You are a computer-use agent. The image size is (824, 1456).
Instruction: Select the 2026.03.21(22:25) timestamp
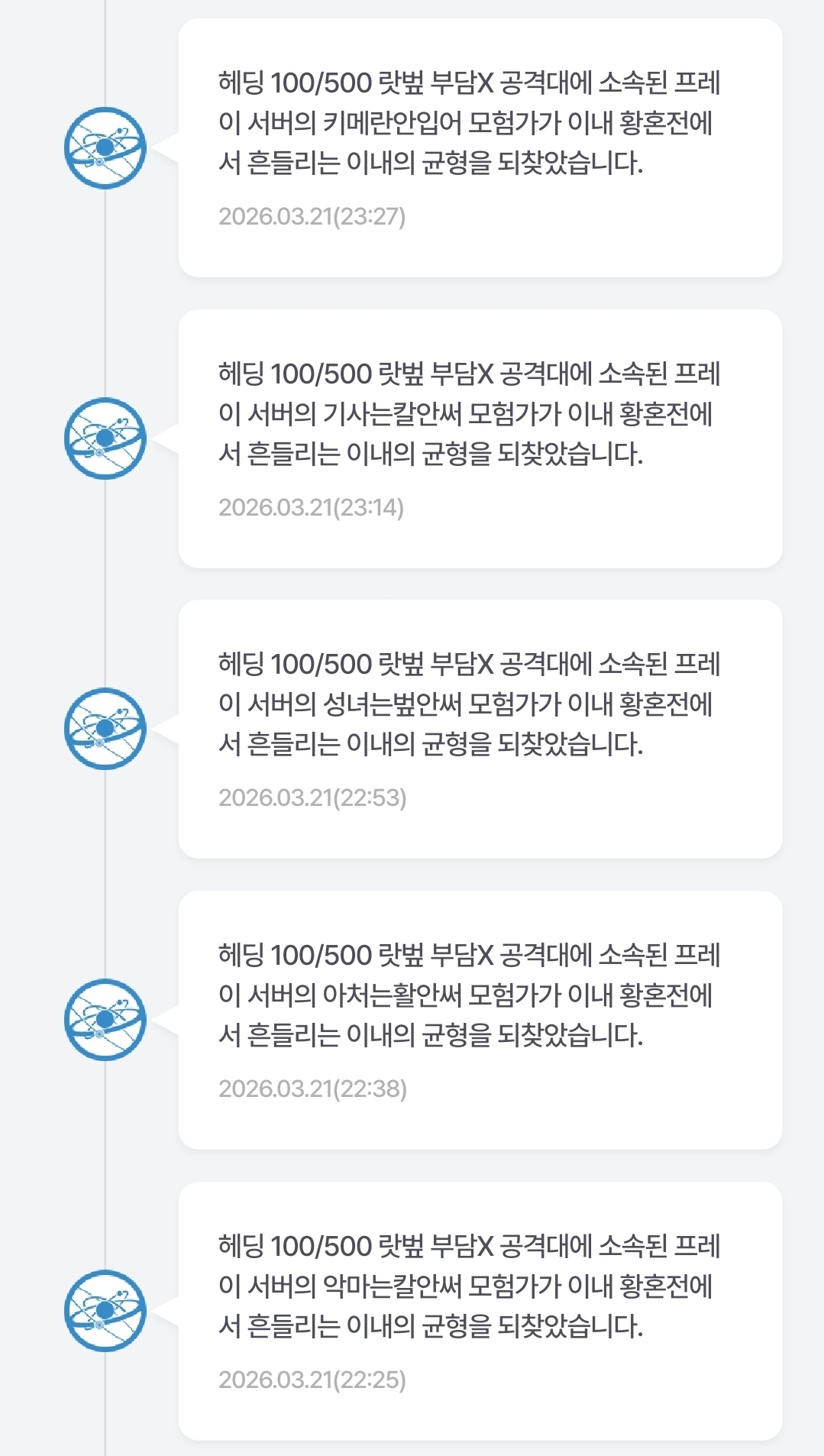point(312,1380)
